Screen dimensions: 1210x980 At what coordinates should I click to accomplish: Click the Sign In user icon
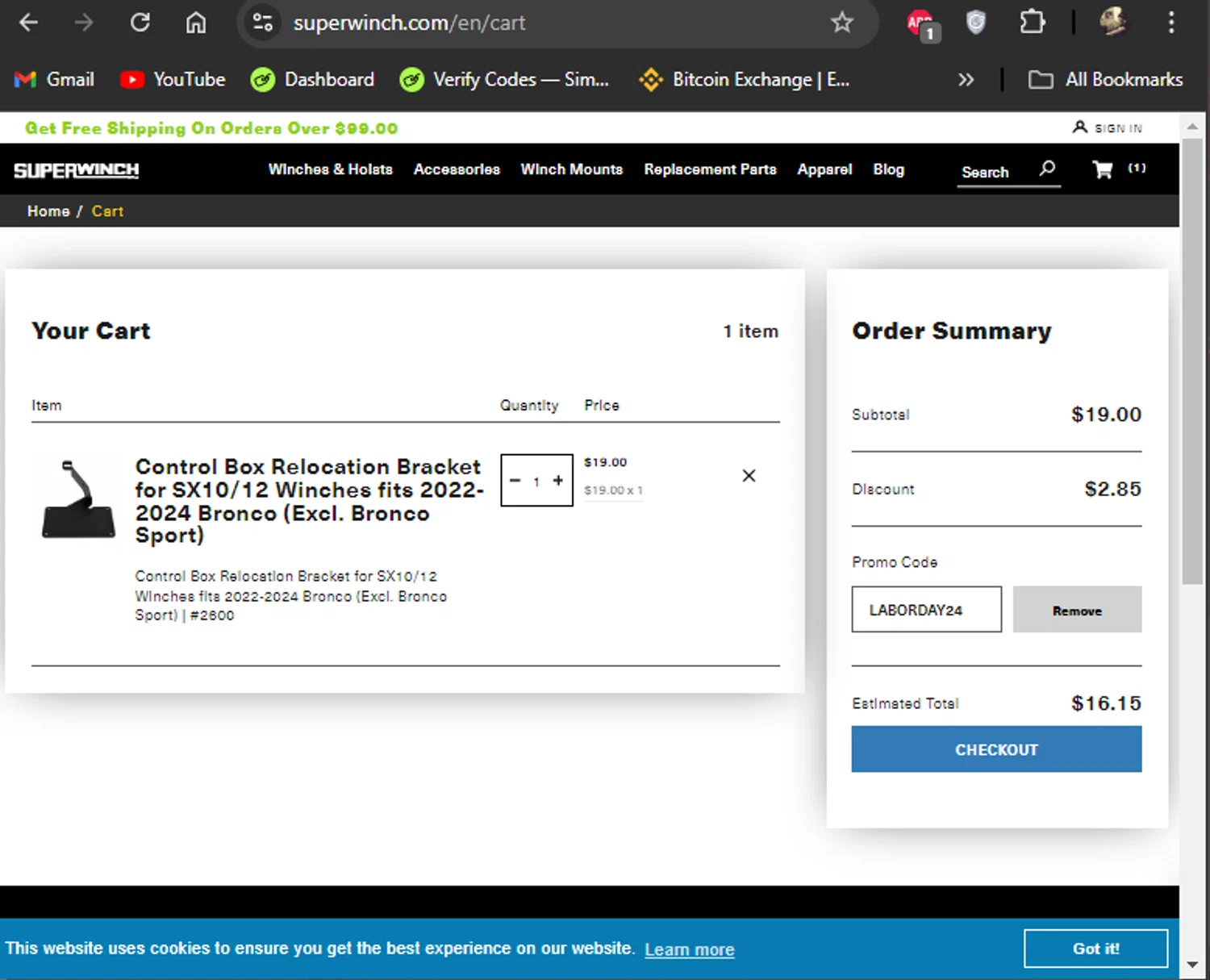pos(1080,127)
